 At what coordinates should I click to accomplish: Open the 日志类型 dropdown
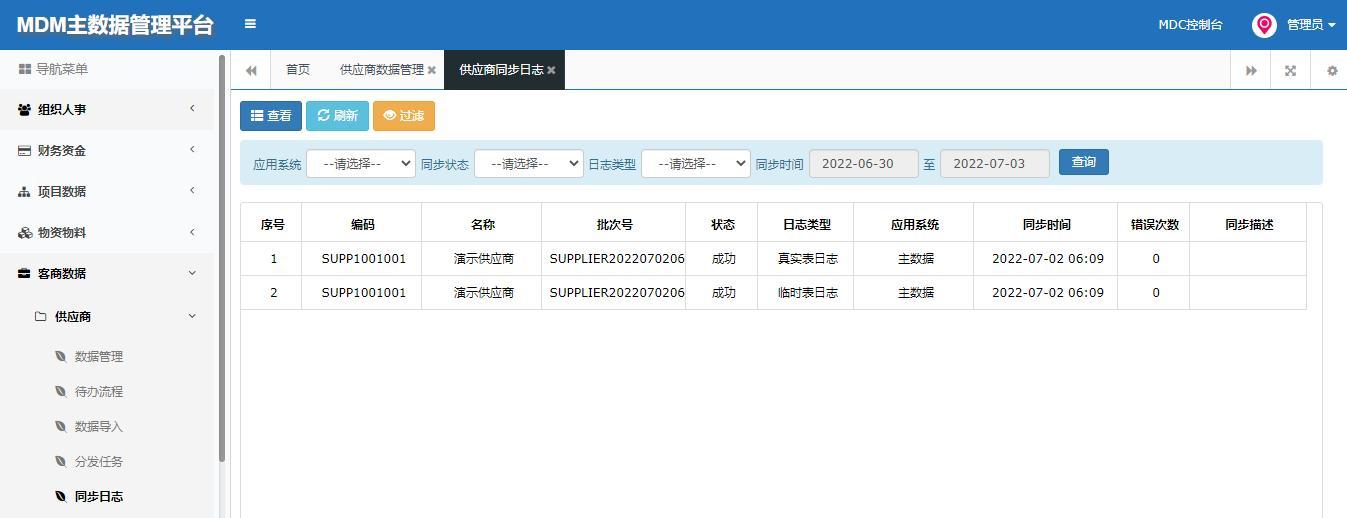696,164
